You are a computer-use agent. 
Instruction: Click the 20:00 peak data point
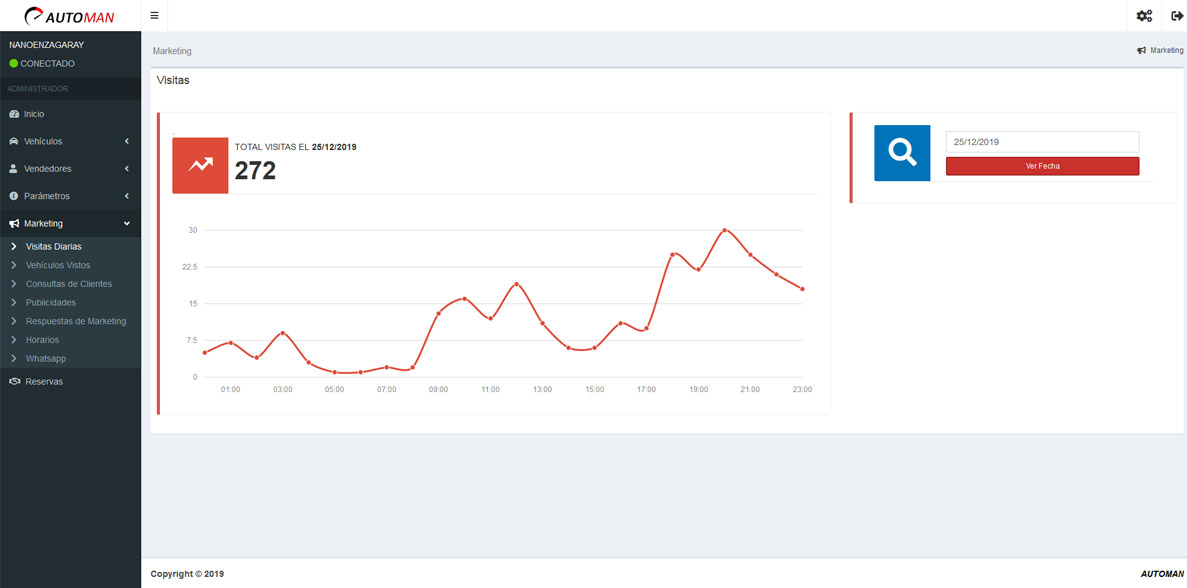[724, 230]
